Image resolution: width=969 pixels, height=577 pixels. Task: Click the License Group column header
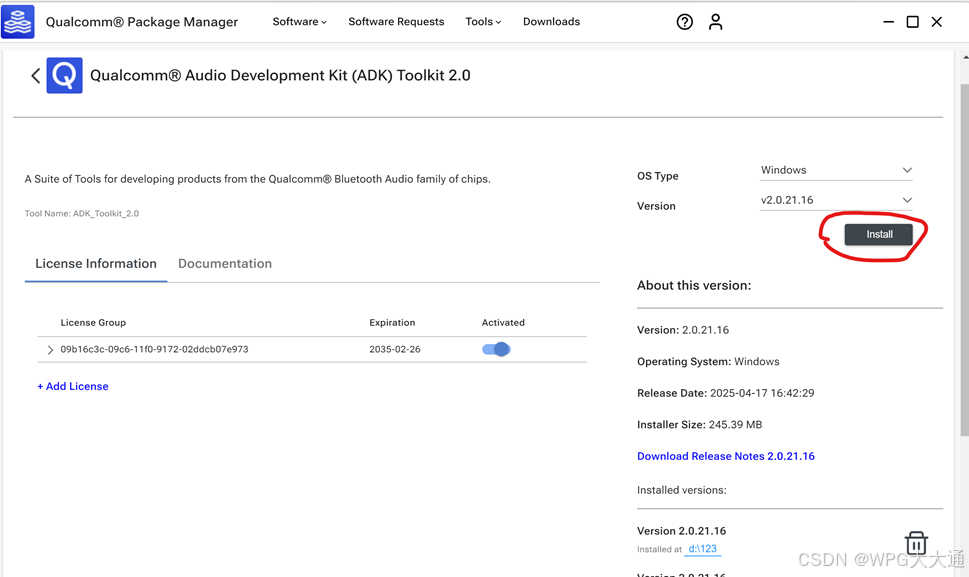93,322
